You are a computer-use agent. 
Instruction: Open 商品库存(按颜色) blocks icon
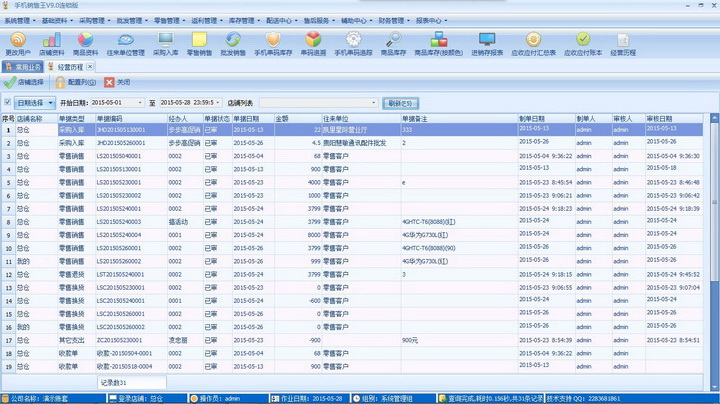[x=439, y=39]
